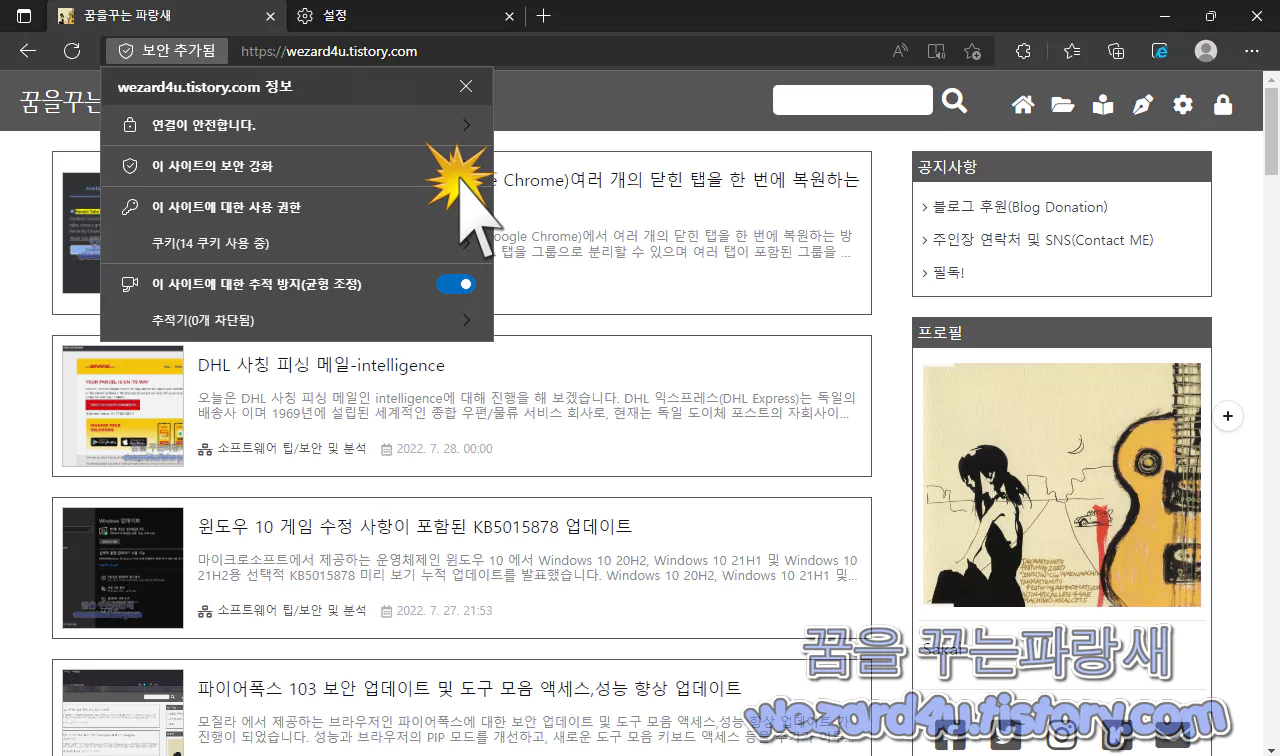Add this page to favorites
The image size is (1280, 756).
973,51
